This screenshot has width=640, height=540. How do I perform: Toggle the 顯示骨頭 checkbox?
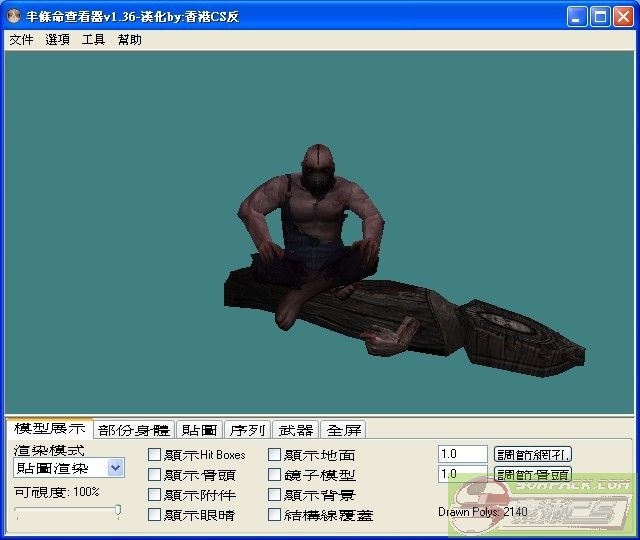(155, 475)
